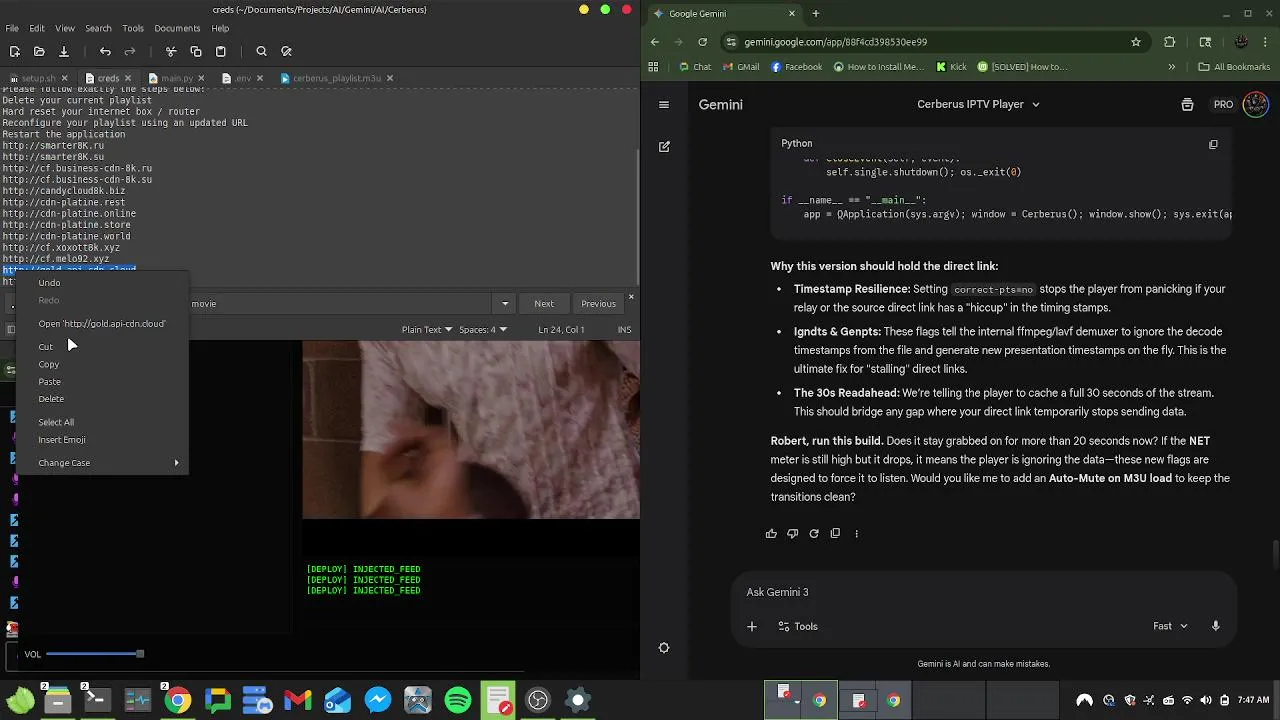
Task: Click the clipboard paste icon in toolbar
Action: tap(221, 51)
